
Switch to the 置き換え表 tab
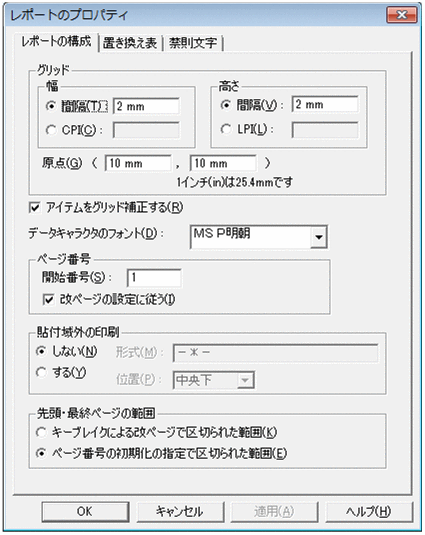pyautogui.click(x=130, y=43)
